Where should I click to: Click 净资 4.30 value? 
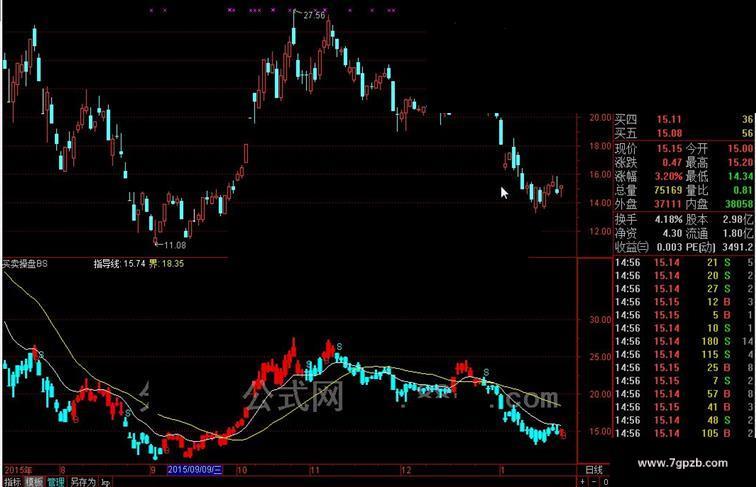[x=672, y=234]
